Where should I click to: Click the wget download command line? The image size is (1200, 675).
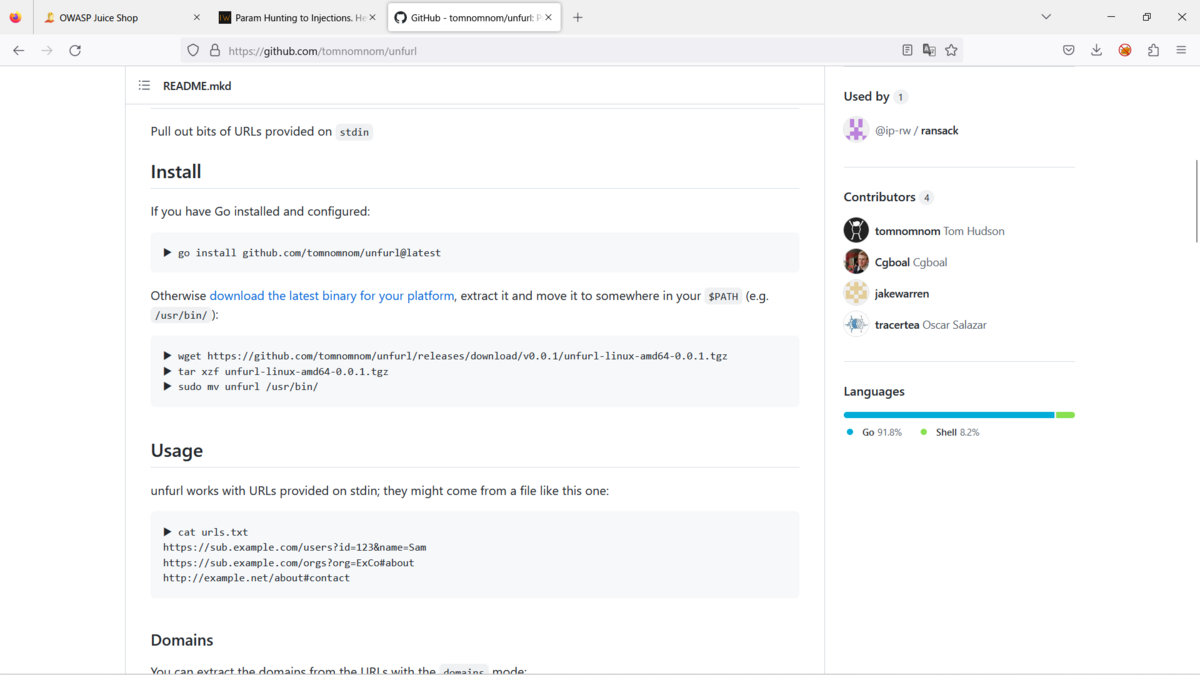click(x=445, y=356)
